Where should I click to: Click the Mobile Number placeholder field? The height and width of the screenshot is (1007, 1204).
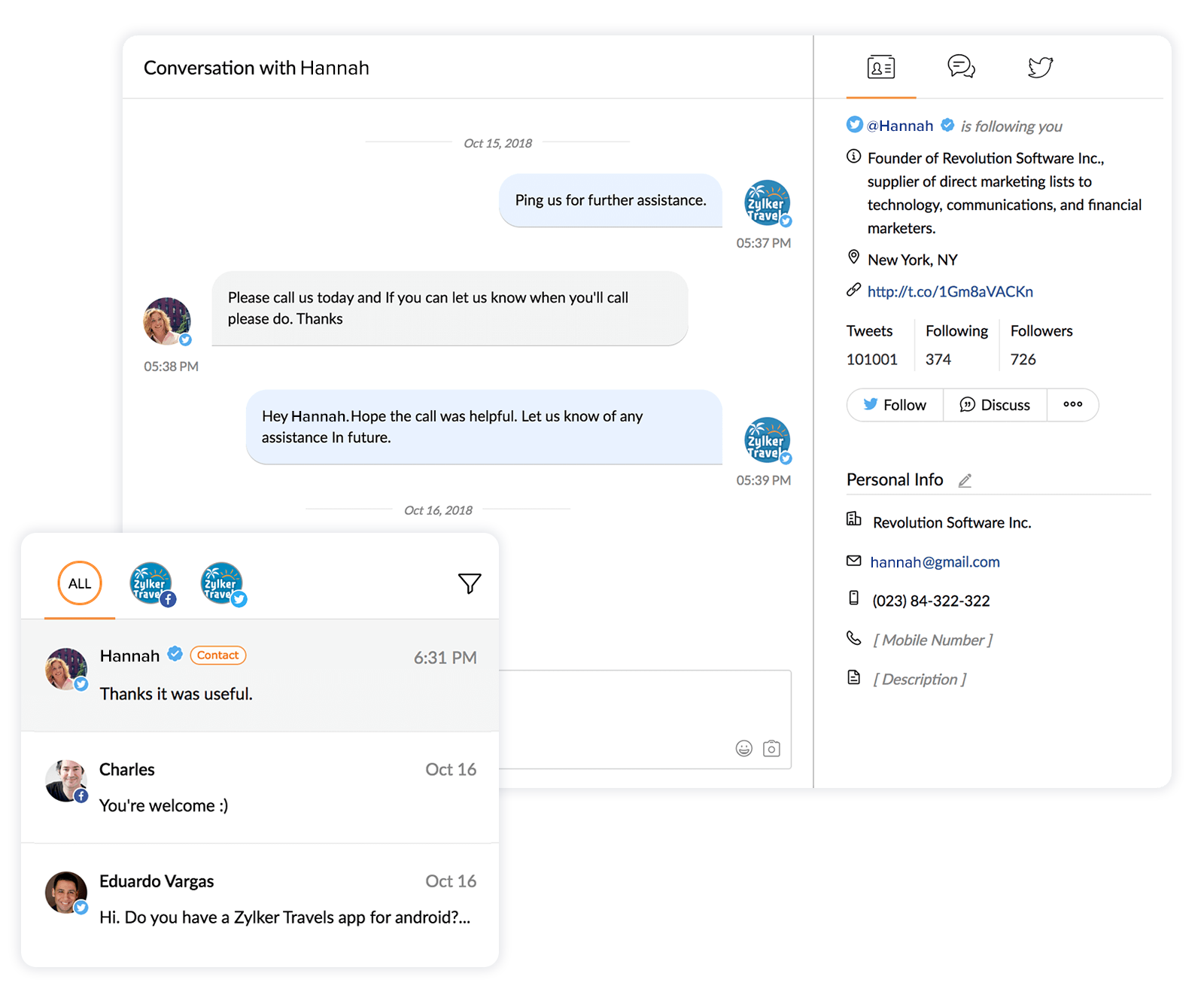tap(932, 640)
